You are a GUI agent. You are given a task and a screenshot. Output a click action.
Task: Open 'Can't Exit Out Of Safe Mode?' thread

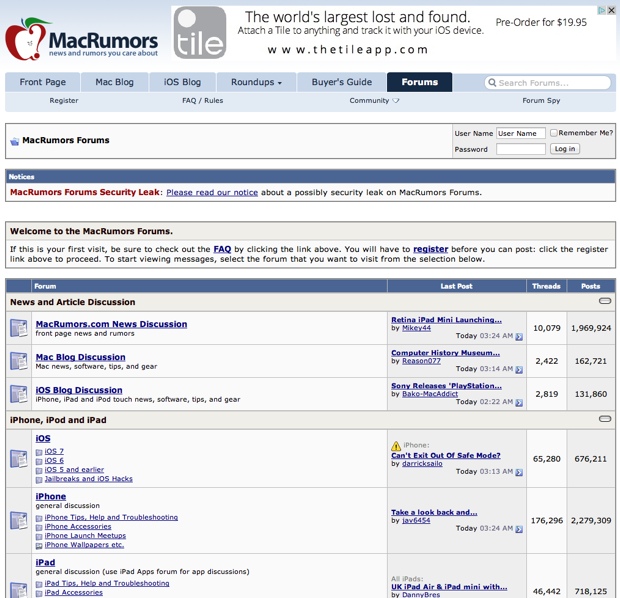click(446, 455)
